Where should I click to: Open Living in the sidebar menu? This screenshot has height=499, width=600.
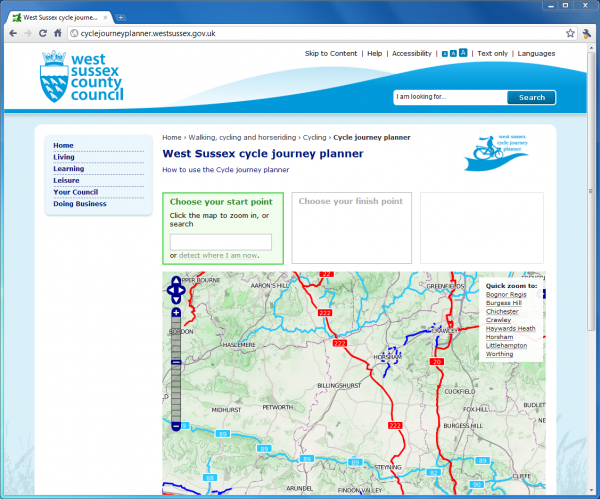point(64,157)
